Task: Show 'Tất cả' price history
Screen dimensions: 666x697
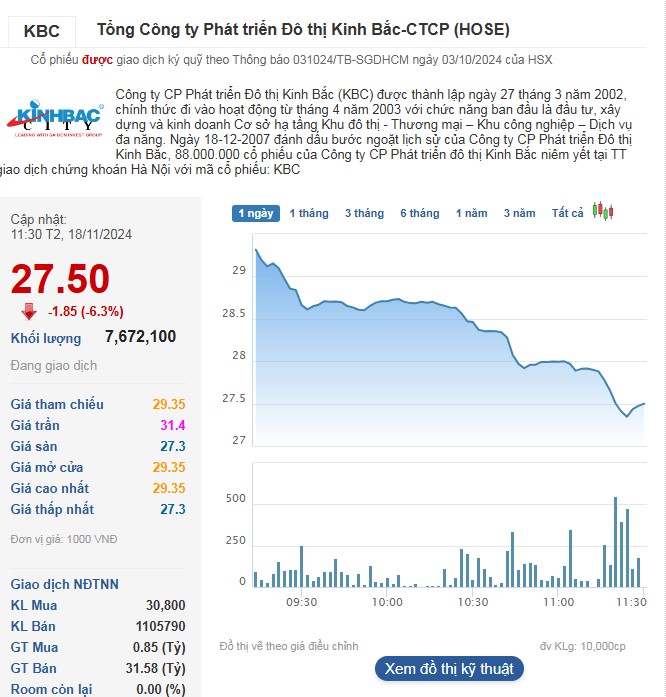Action: click(567, 213)
